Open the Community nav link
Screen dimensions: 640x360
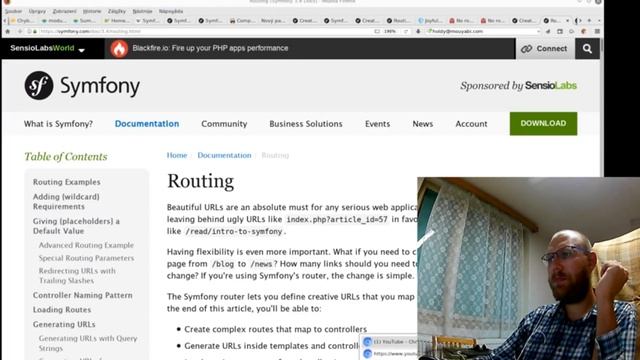[224, 124]
